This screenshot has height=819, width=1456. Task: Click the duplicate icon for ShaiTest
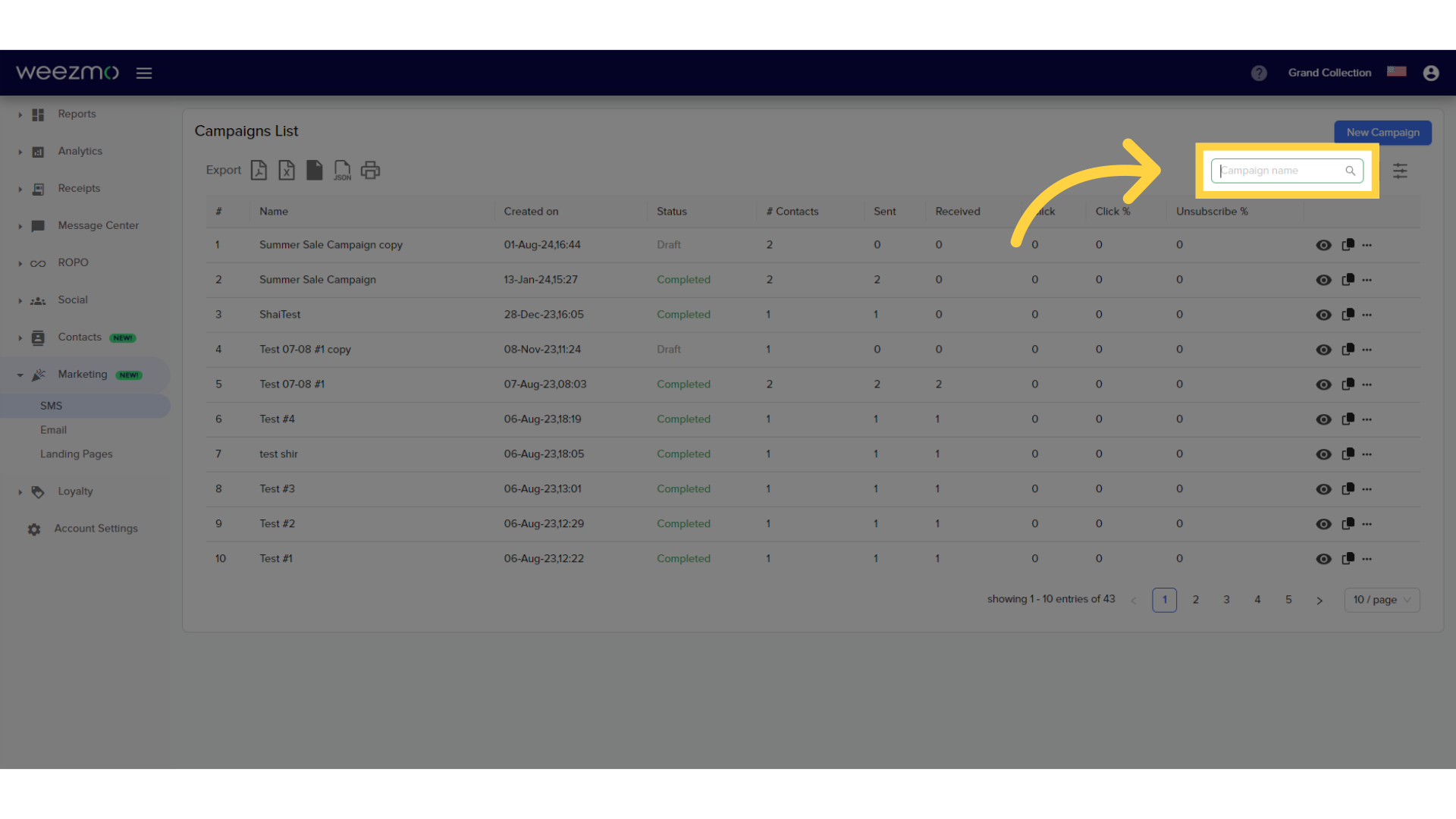(x=1347, y=314)
